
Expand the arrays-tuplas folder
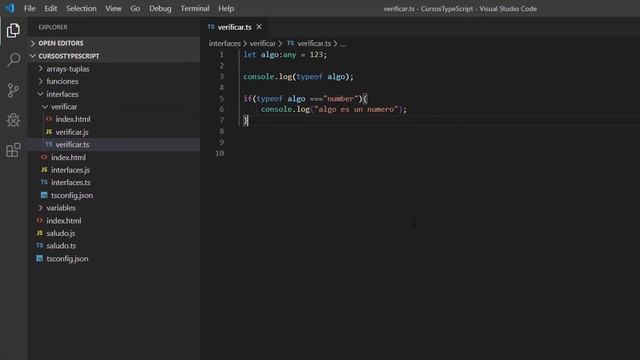coord(114,69)
